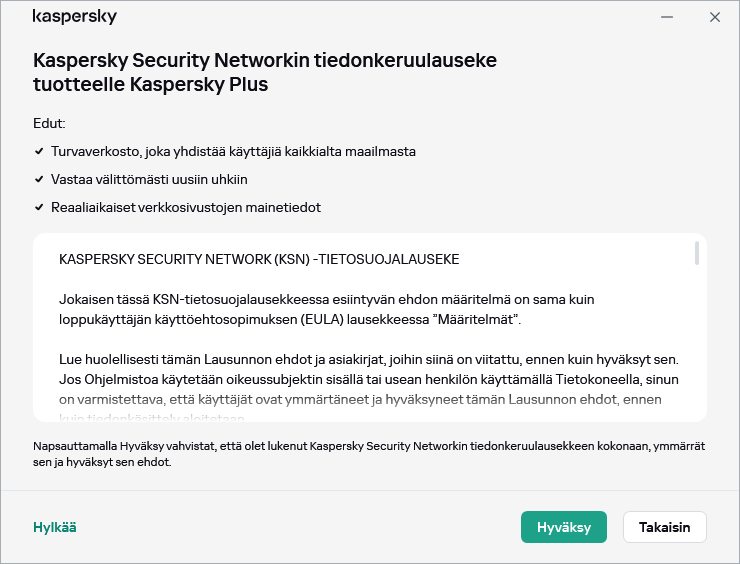
Task: Click the checkmark beside Turvaverkosto benefit
Action: click(x=38, y=152)
